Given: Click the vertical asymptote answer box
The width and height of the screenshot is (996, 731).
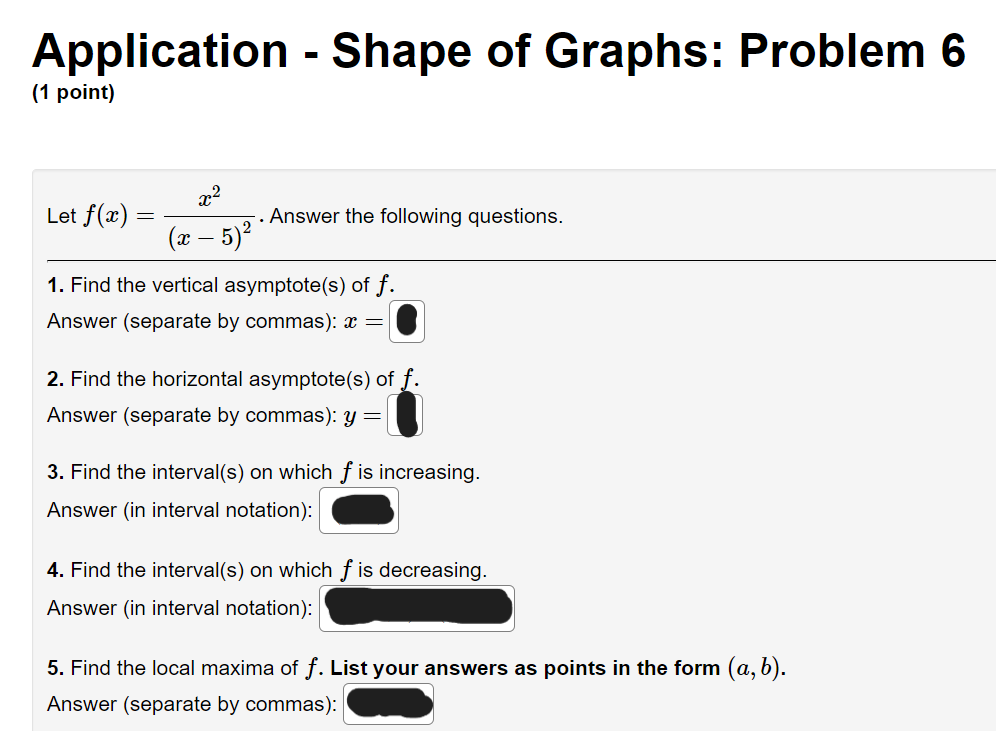Looking at the screenshot, I should tap(406, 321).
